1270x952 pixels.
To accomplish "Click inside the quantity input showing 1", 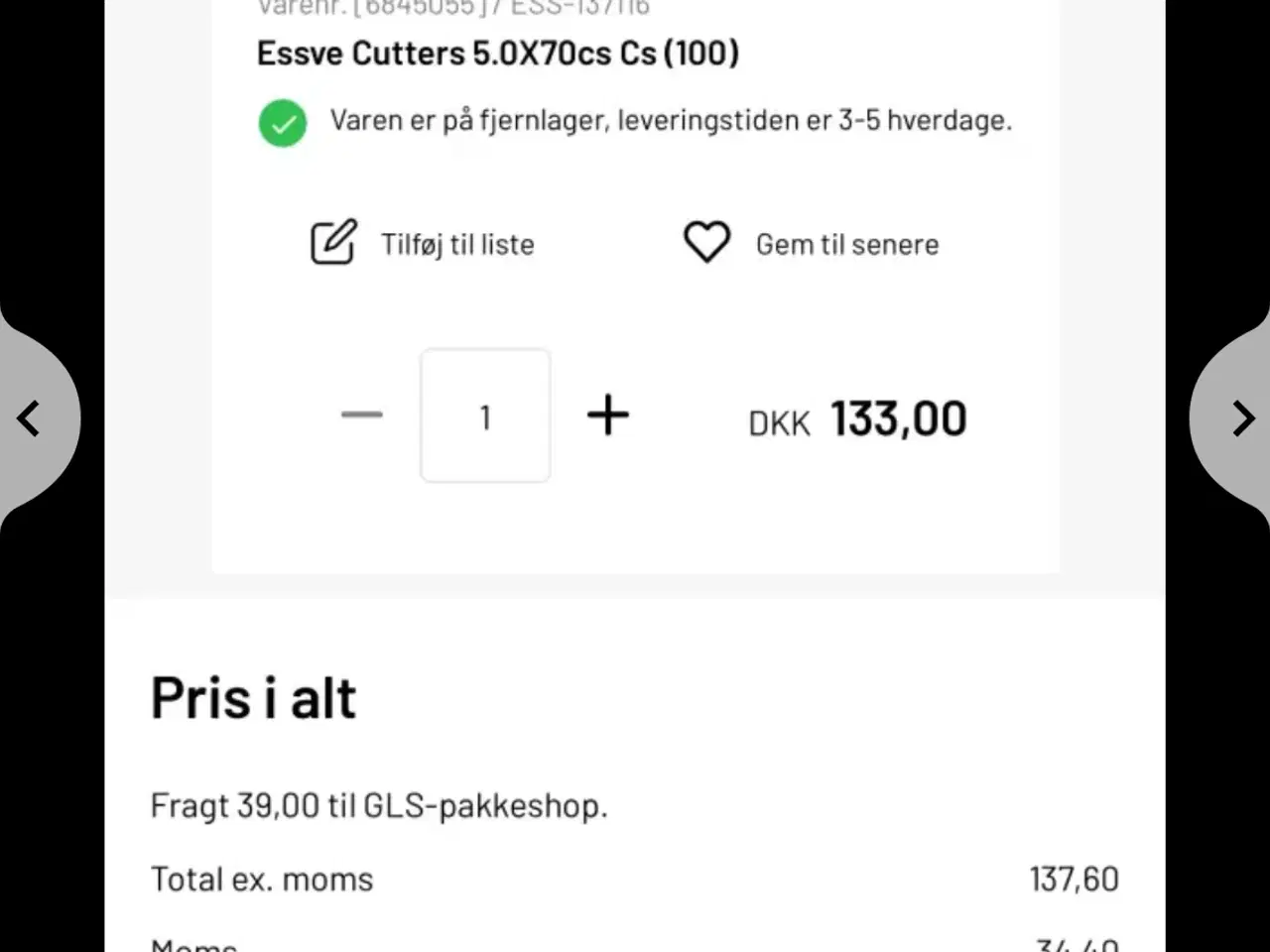I will coord(485,416).
